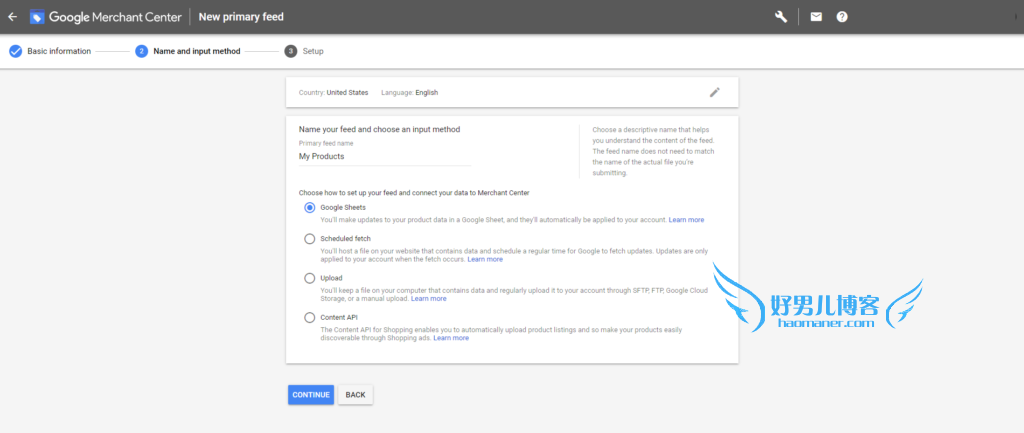Image resolution: width=1024 pixels, height=433 pixels.
Task: Click the CONTINUE button
Action: 311,394
